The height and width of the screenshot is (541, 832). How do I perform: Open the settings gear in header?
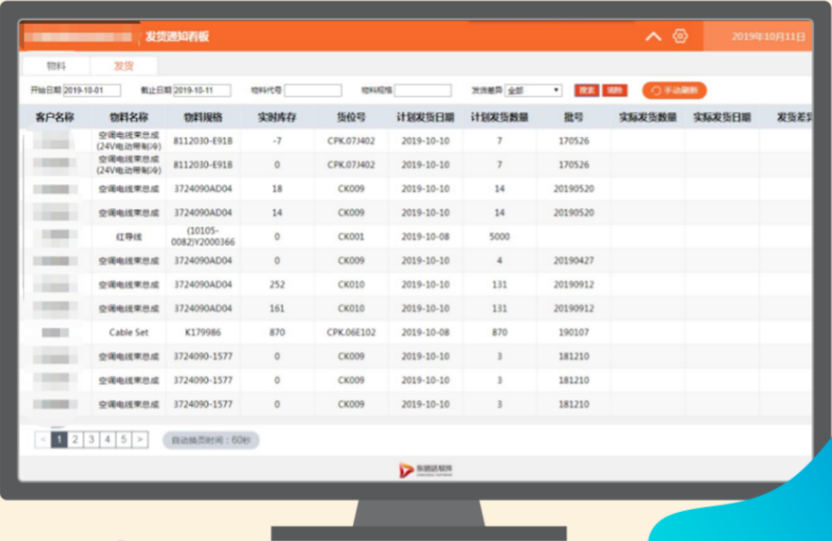tap(680, 36)
